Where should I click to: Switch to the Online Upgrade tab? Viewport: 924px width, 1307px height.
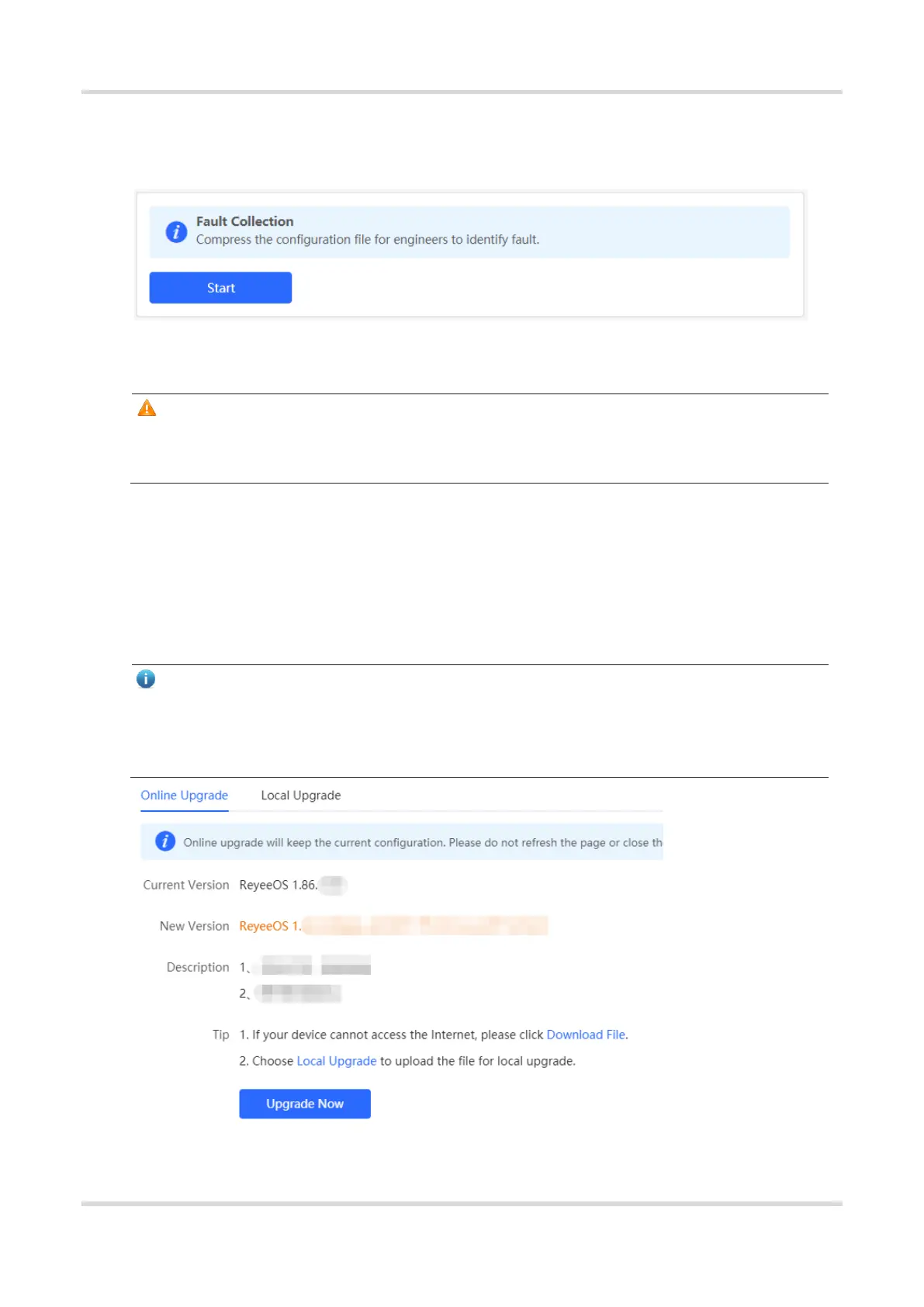point(185,796)
